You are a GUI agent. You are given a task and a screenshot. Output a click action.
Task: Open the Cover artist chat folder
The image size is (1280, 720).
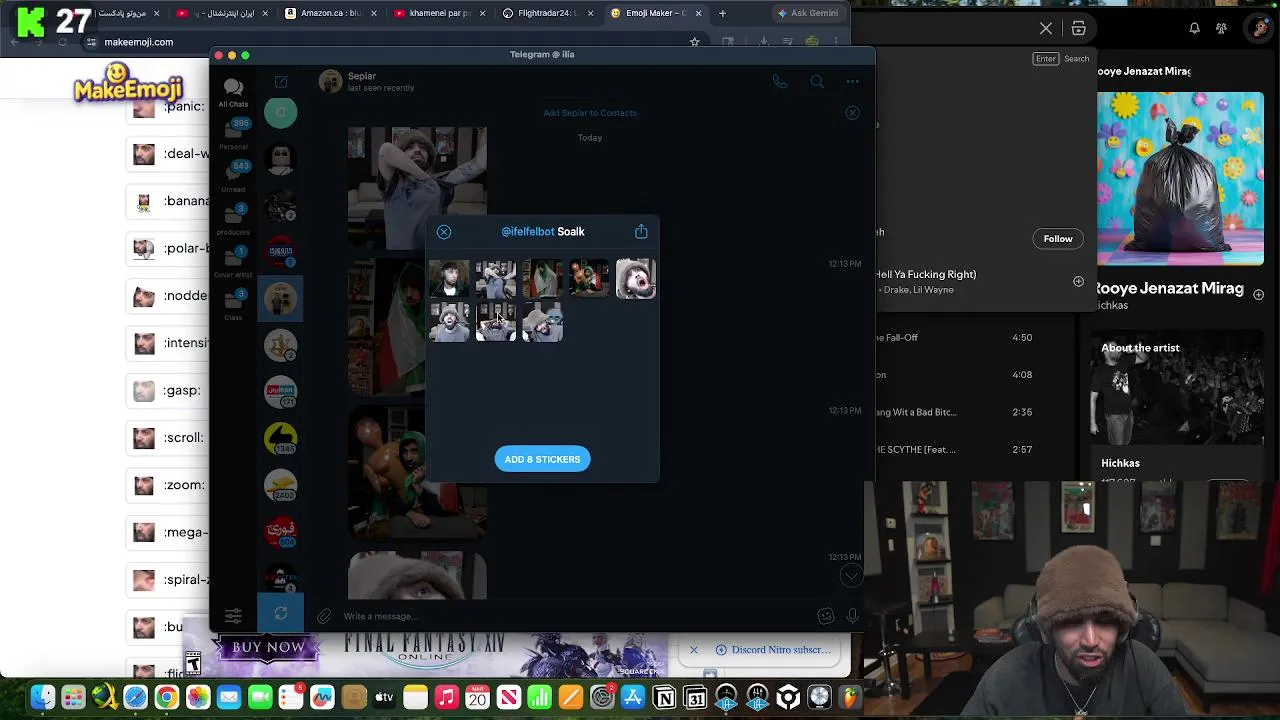click(233, 262)
